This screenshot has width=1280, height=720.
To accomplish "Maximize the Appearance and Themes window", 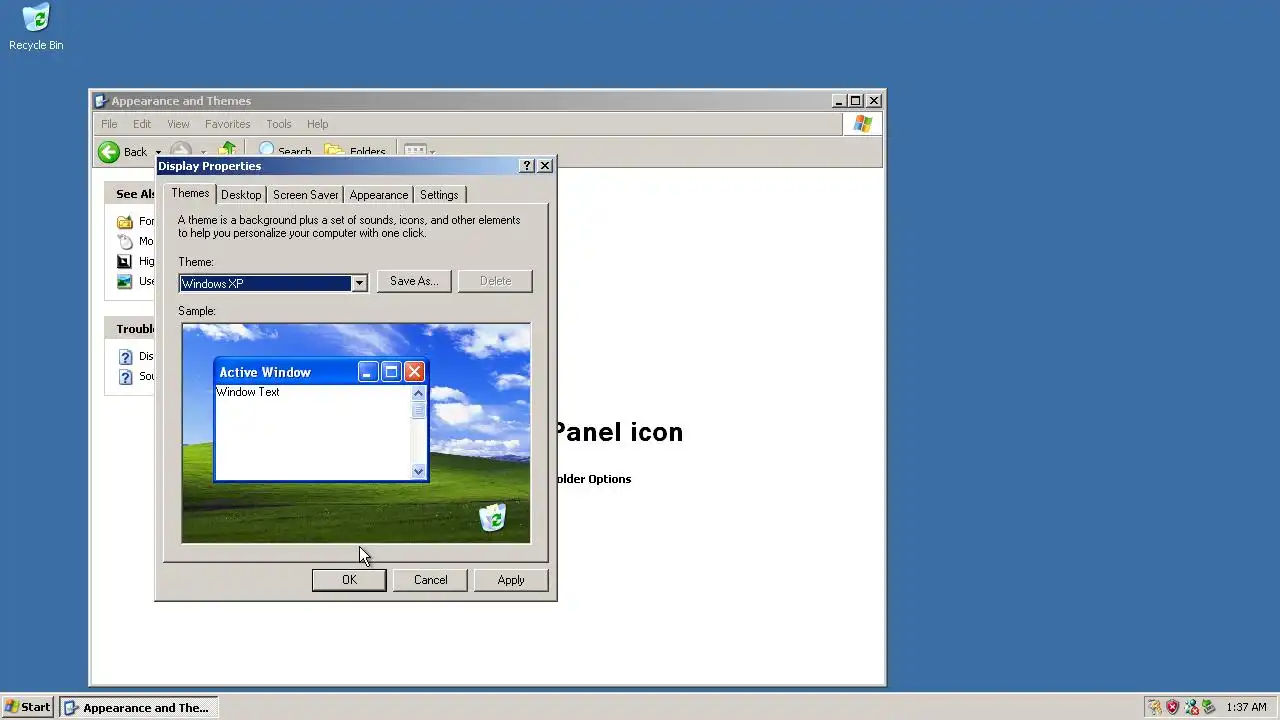I will tap(856, 101).
